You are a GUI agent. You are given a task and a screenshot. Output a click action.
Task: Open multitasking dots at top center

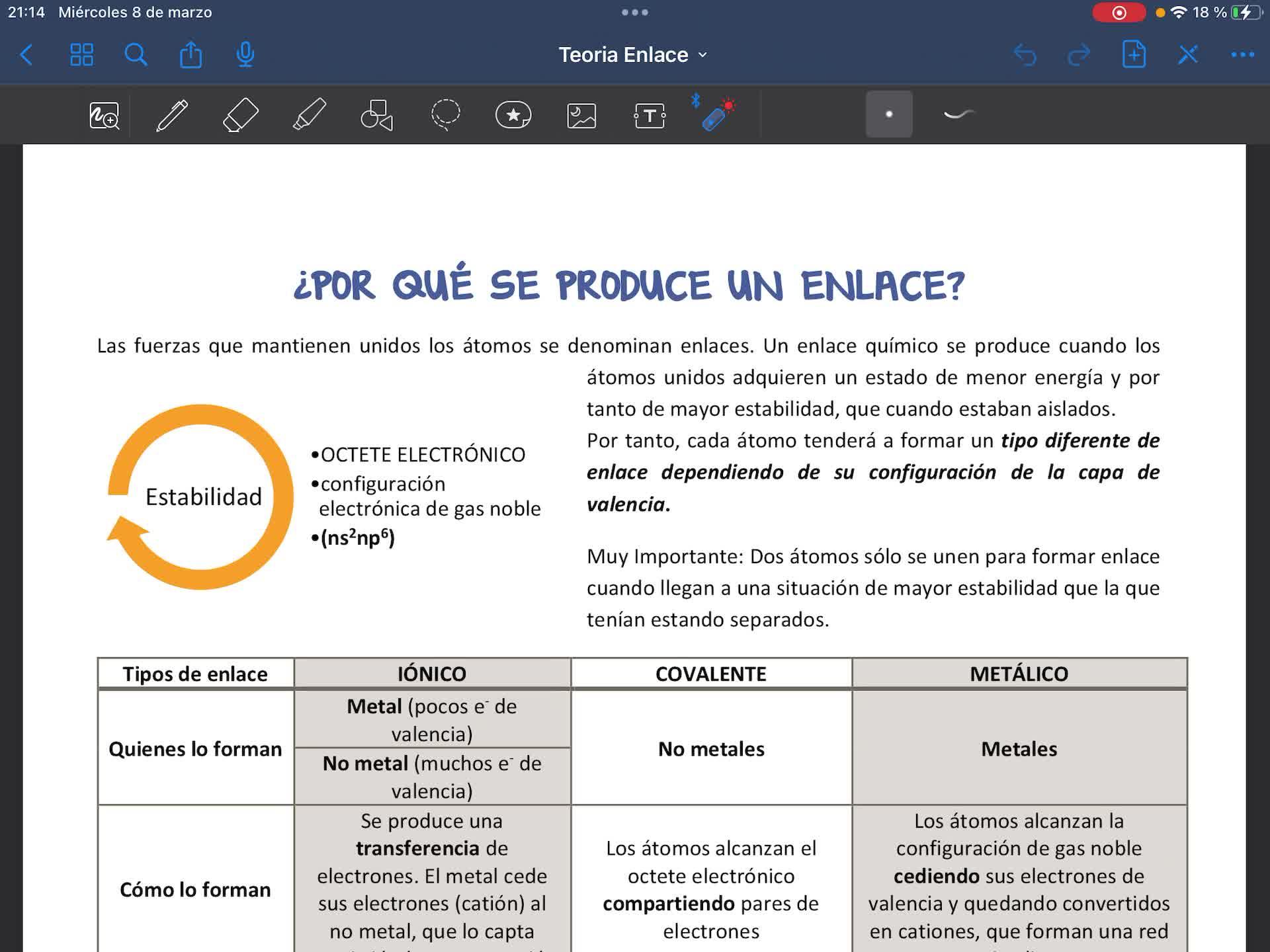point(635,12)
